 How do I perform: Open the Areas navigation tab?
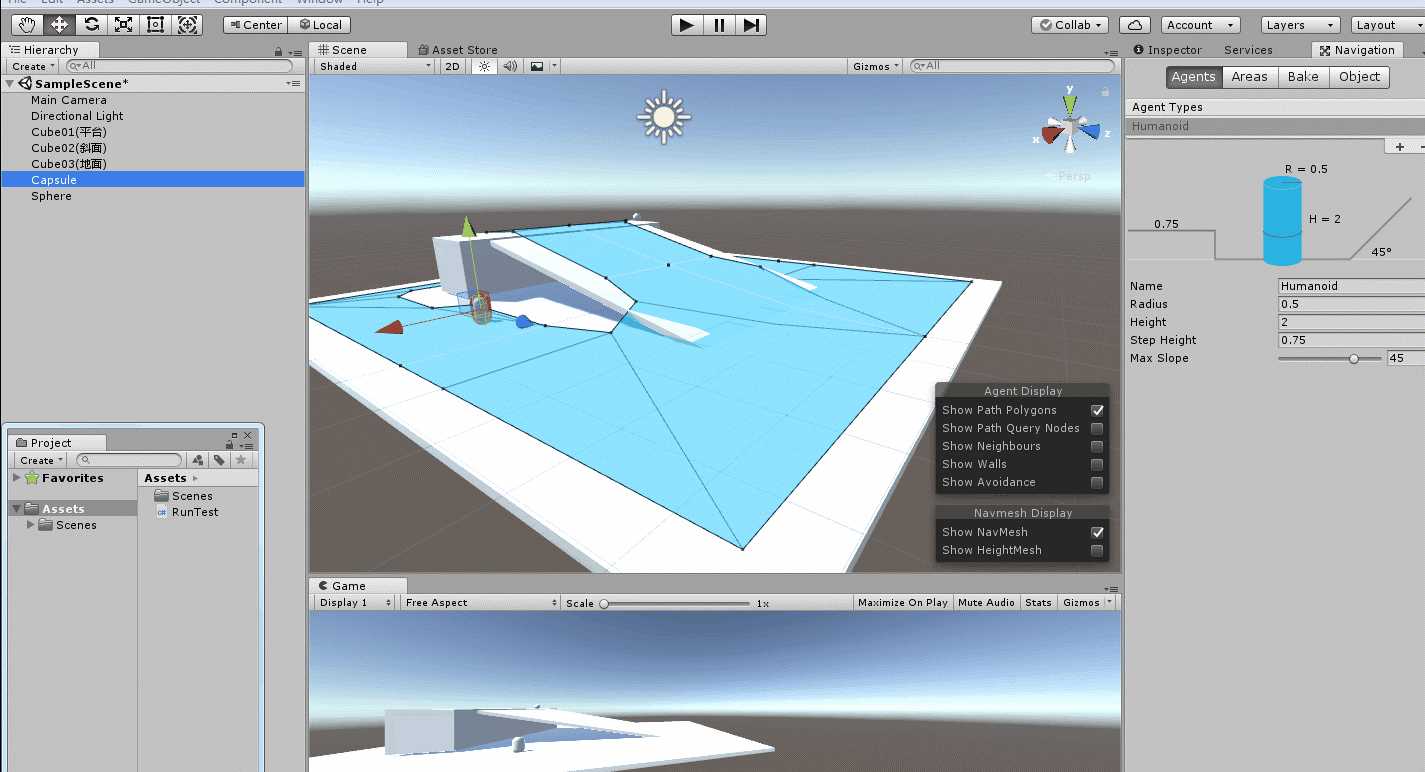[1249, 77]
